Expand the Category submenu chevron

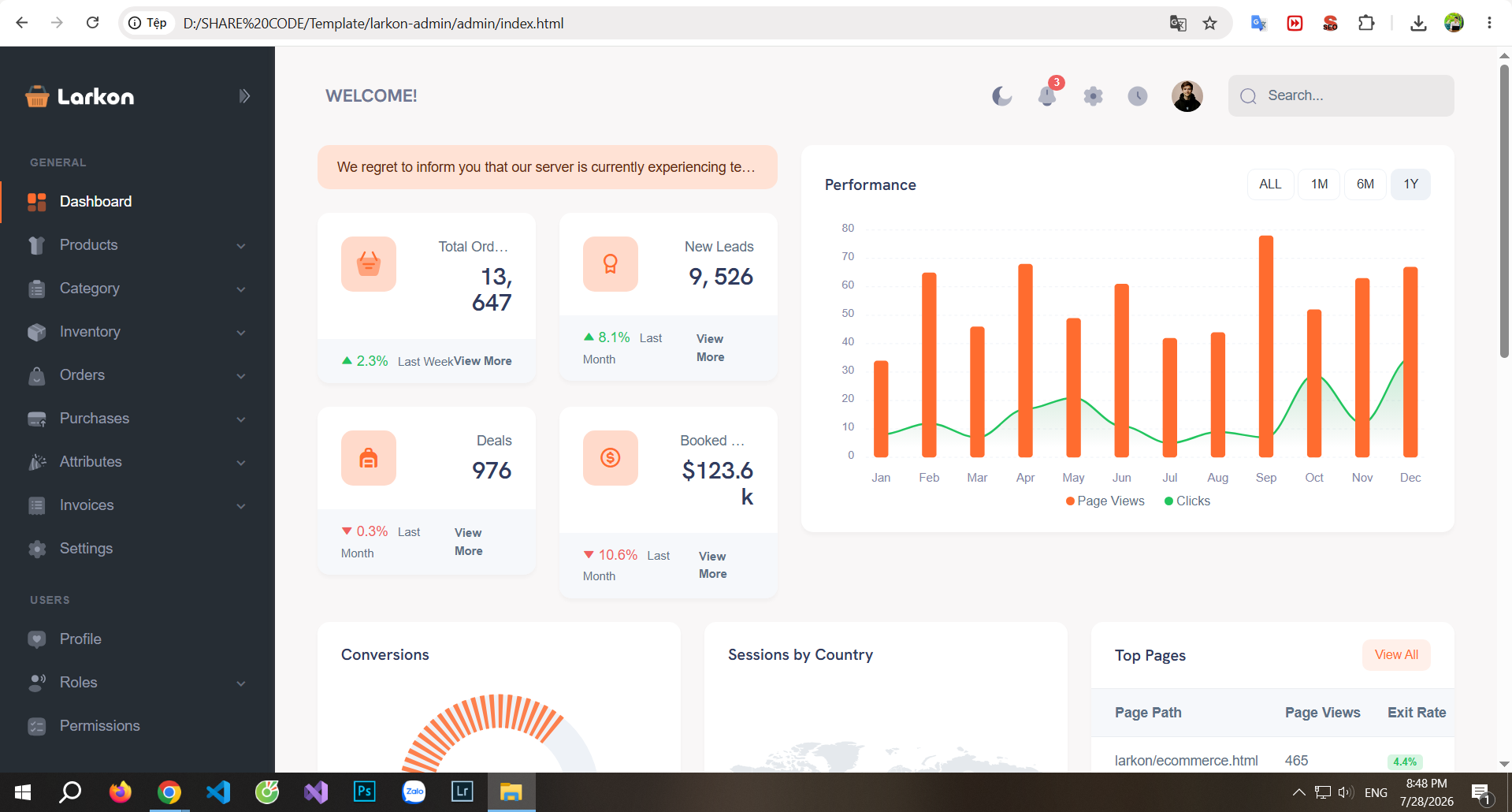click(241, 289)
